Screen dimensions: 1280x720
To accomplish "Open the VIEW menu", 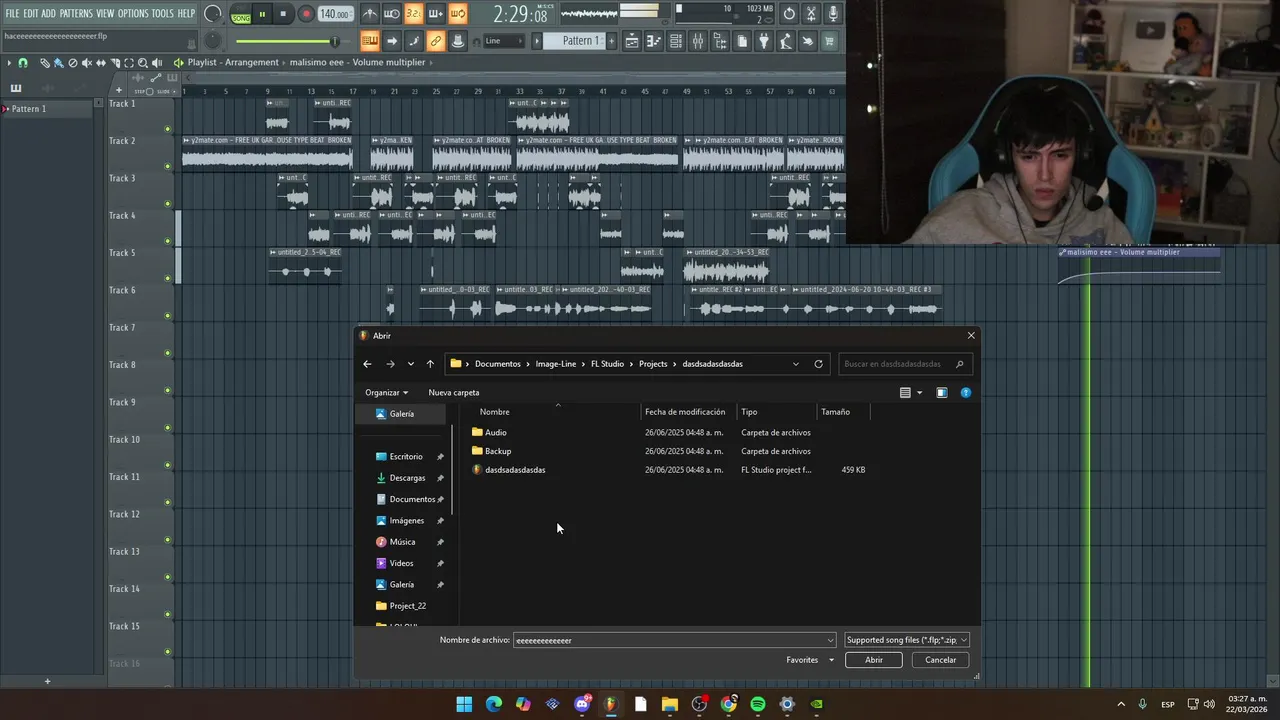I will coord(105,14).
